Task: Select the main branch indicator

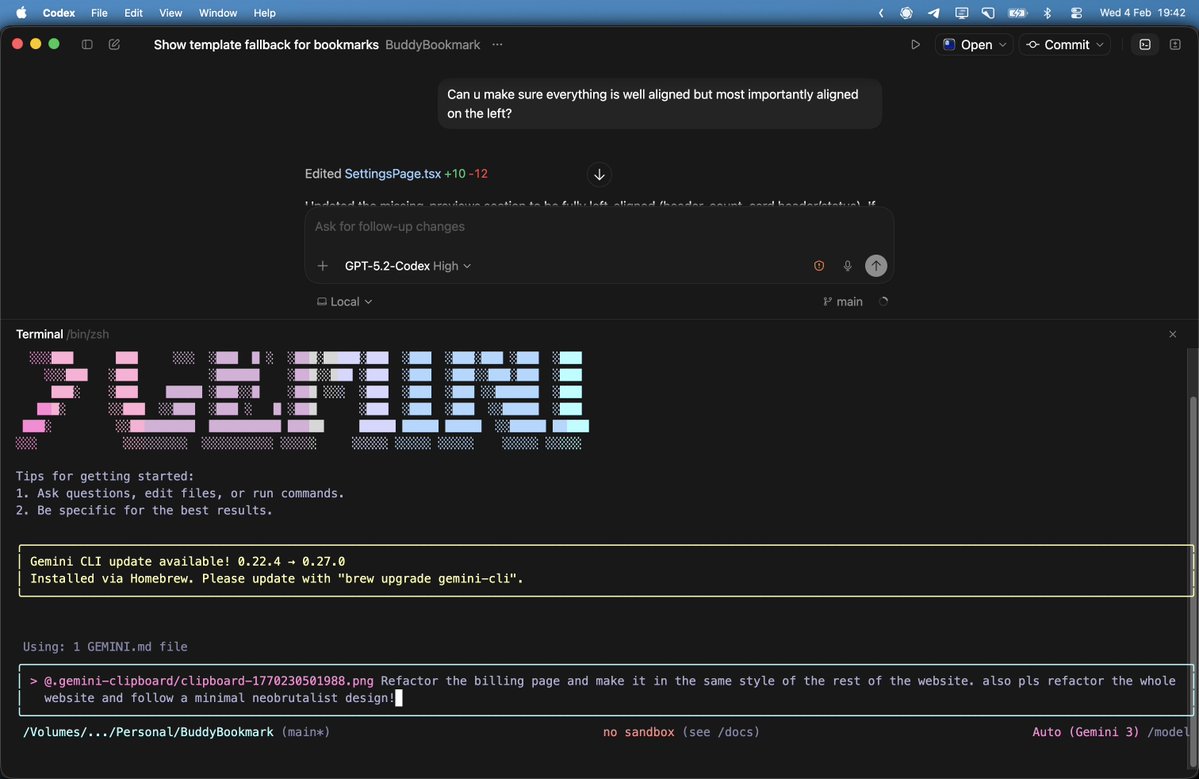Action: pos(843,301)
